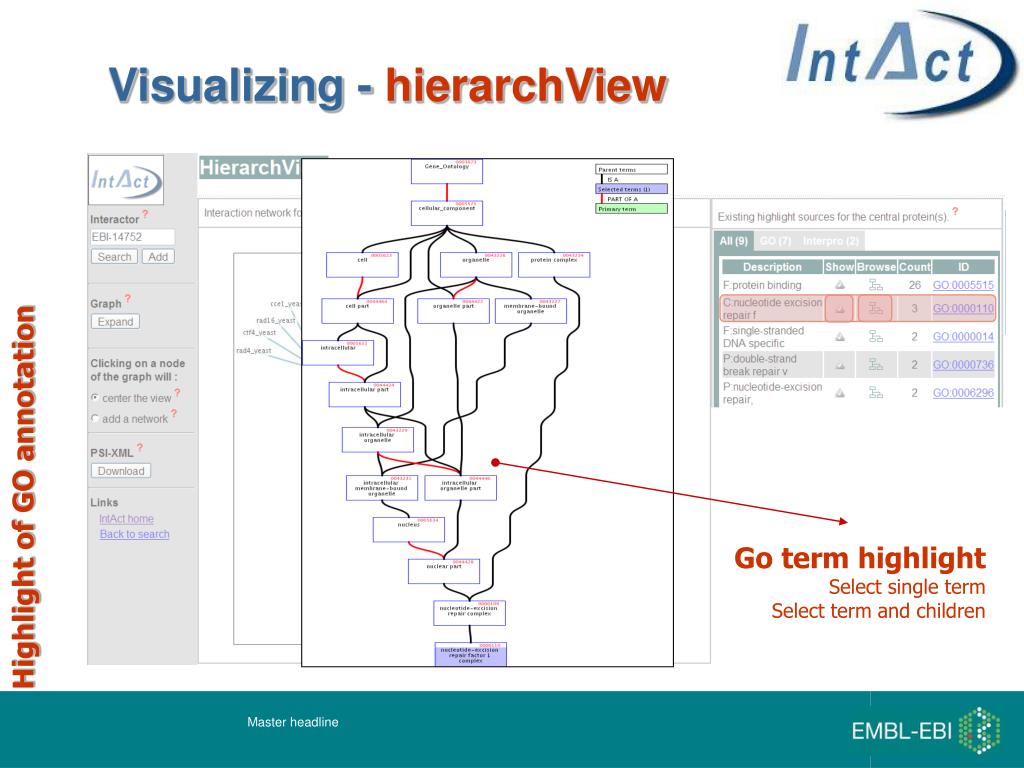Select the add a network radio option
The width and height of the screenshot is (1024, 768).
95,418
